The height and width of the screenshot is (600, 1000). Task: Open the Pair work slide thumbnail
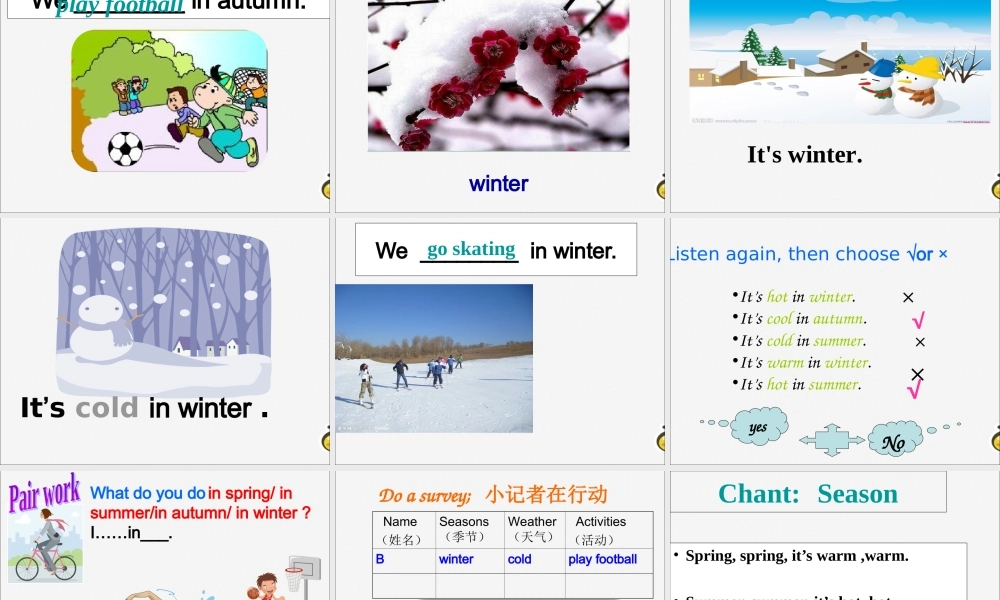165,536
